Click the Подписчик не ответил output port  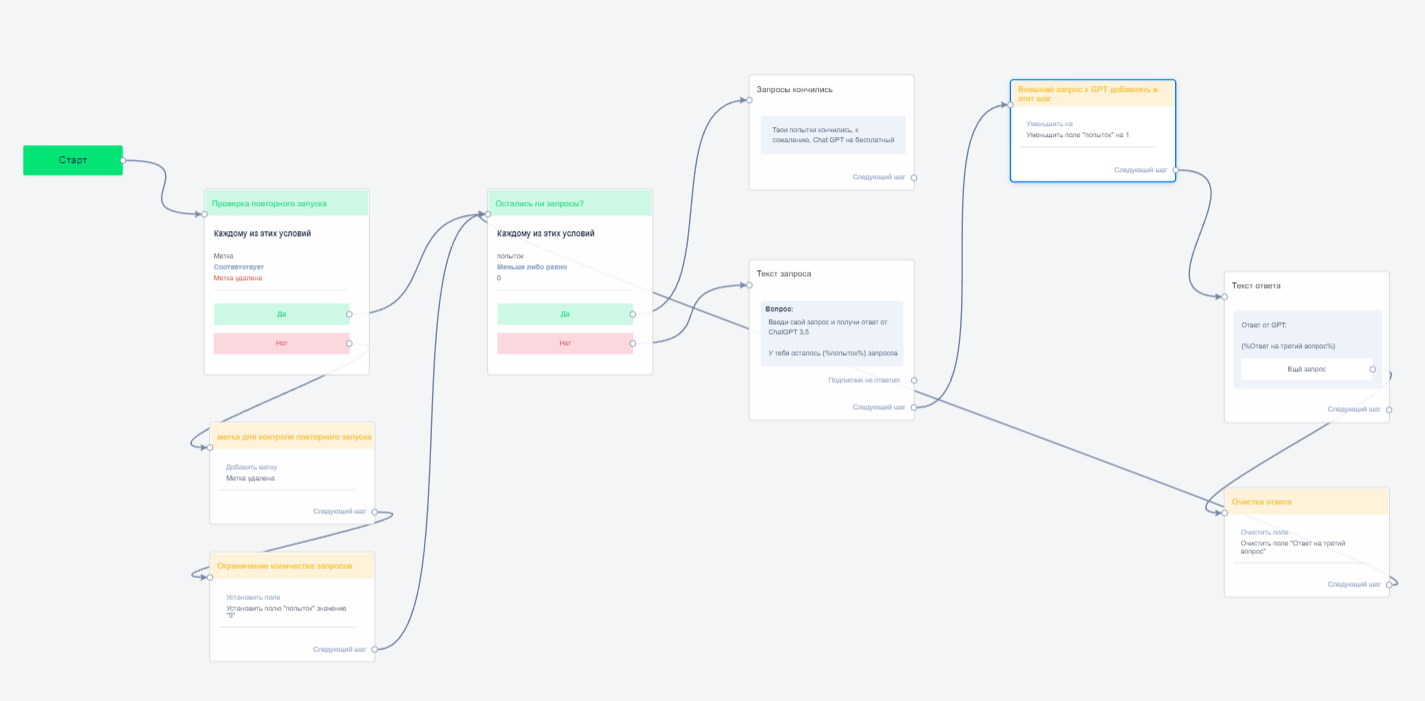[x=914, y=380]
